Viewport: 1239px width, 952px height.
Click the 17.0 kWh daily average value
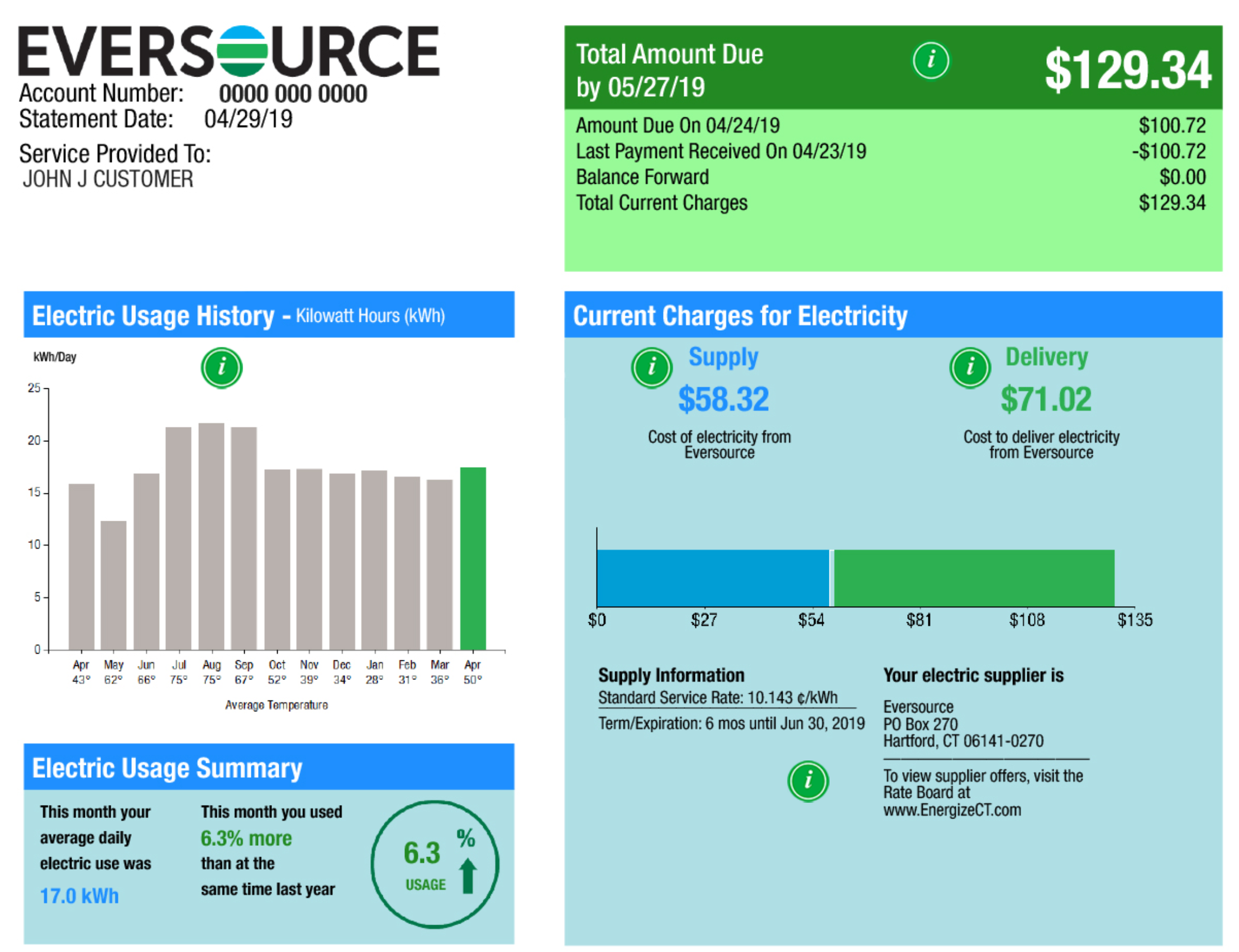coord(79,896)
